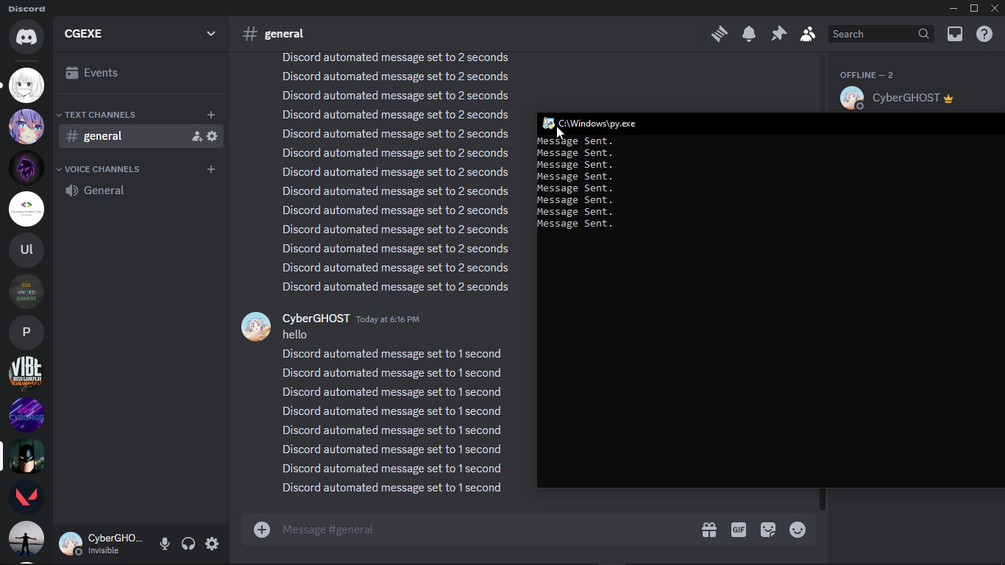Image resolution: width=1005 pixels, height=565 pixels.
Task: Deafen with the headphones icon
Action: tap(188, 544)
